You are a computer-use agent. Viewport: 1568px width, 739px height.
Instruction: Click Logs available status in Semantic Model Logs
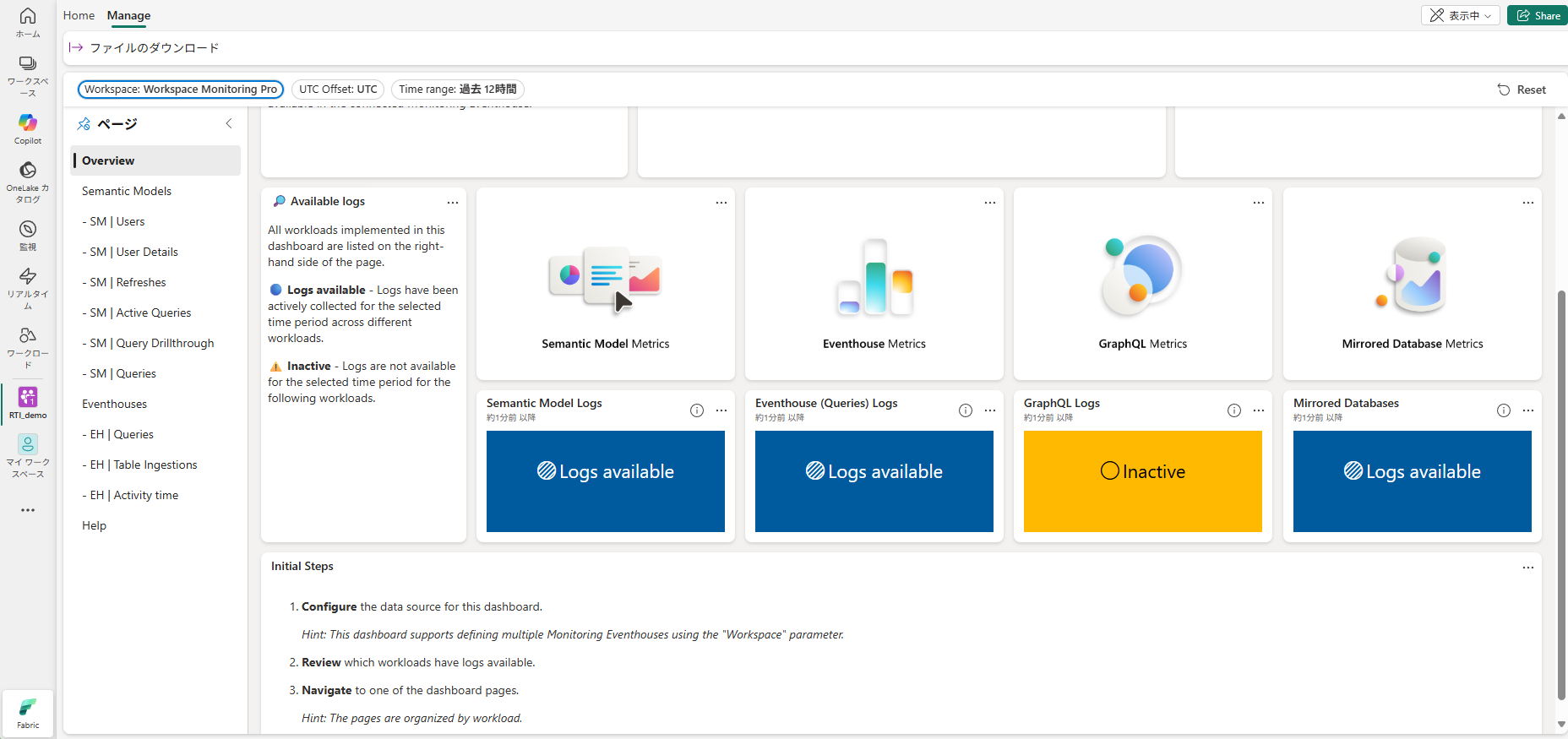tap(606, 481)
